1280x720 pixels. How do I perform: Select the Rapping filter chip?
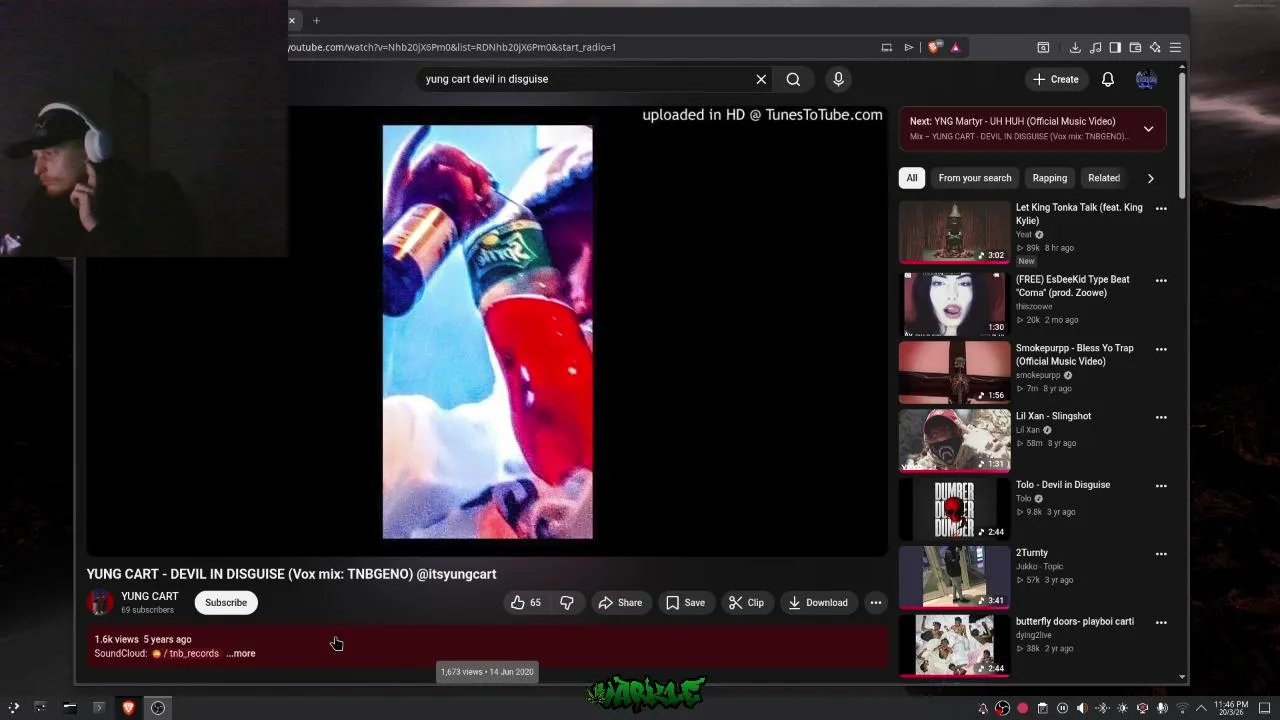click(1049, 178)
